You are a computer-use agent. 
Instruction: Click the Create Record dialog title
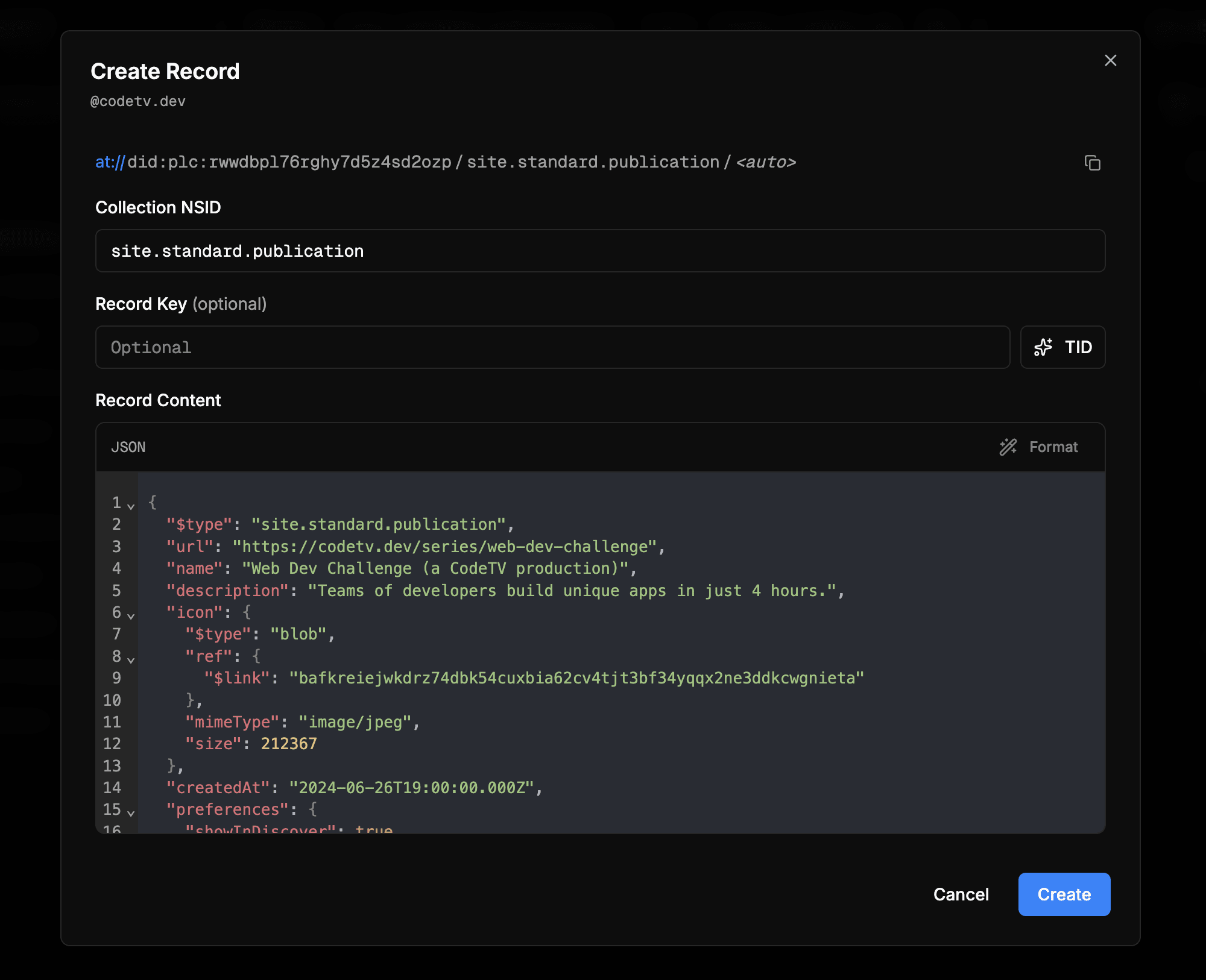[165, 71]
